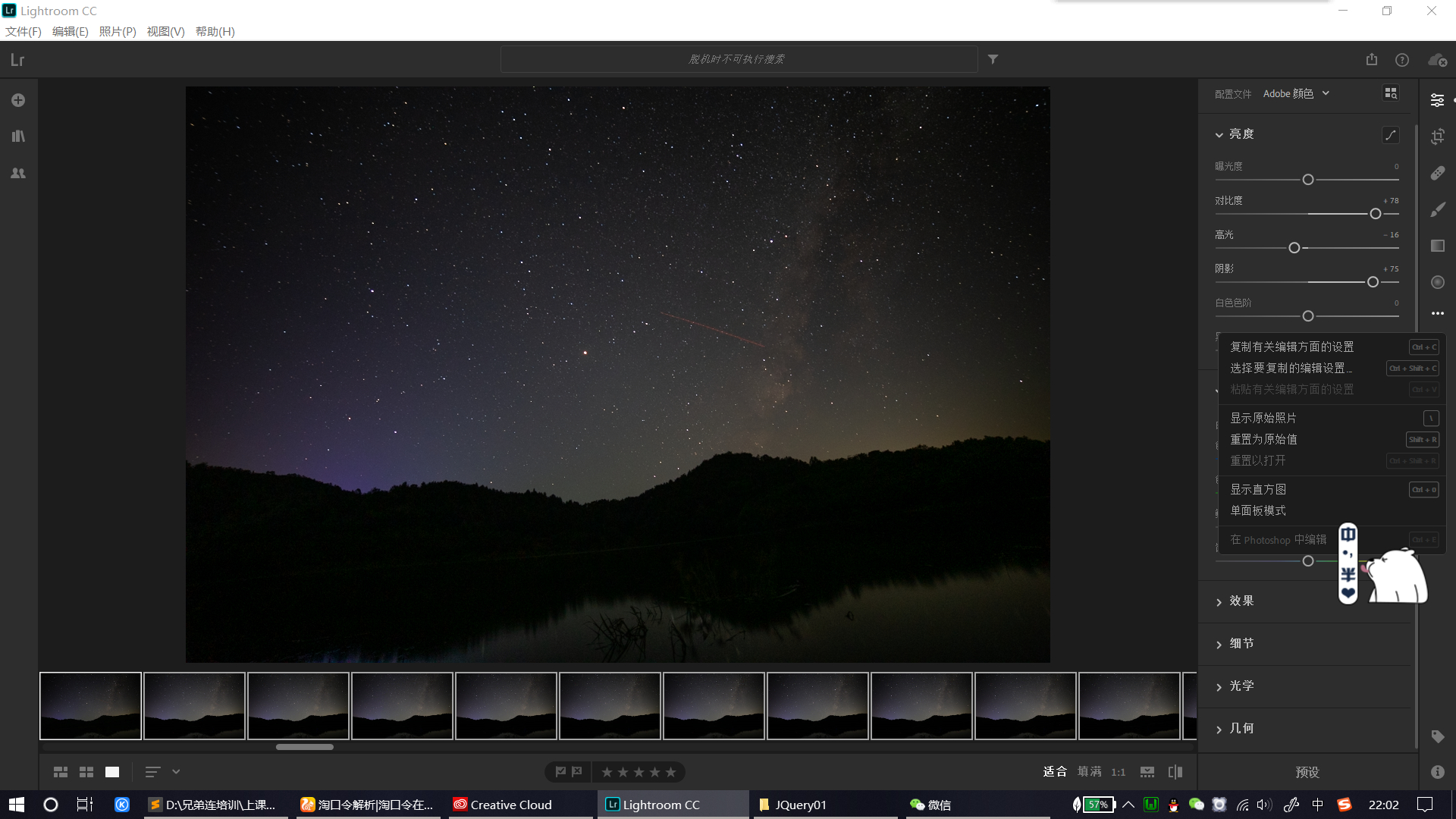This screenshot has width=1456, height=819.
Task: Toggle the tone curve button
Action: click(1390, 134)
